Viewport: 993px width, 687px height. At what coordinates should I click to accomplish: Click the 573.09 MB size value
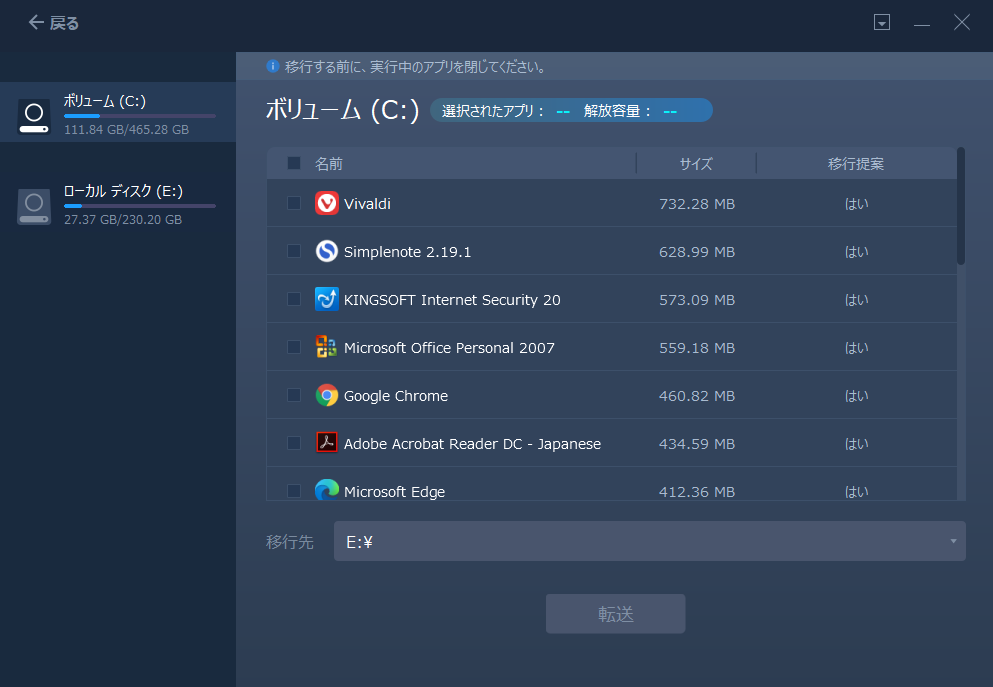(697, 300)
